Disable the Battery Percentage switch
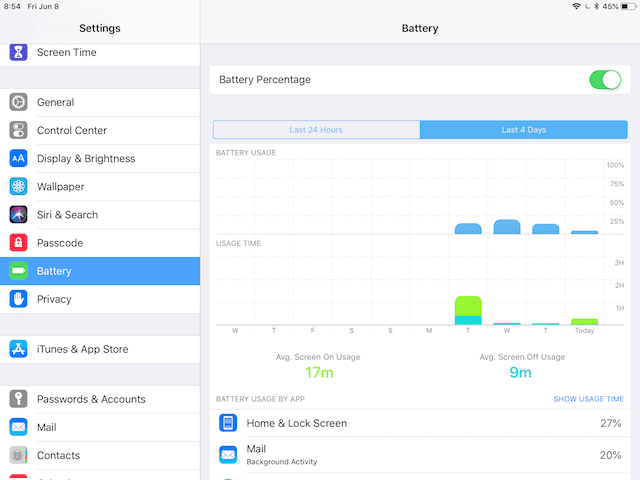This screenshot has width=640, height=480. (604, 80)
